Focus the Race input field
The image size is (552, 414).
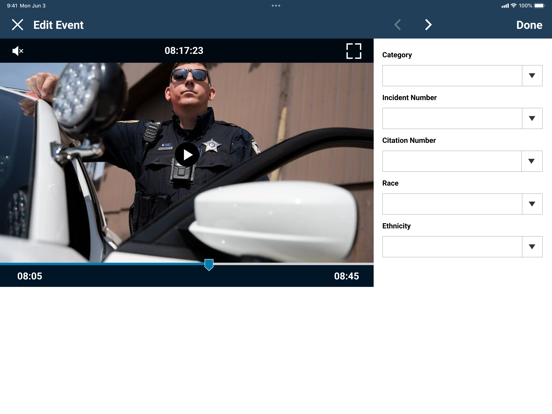452,204
